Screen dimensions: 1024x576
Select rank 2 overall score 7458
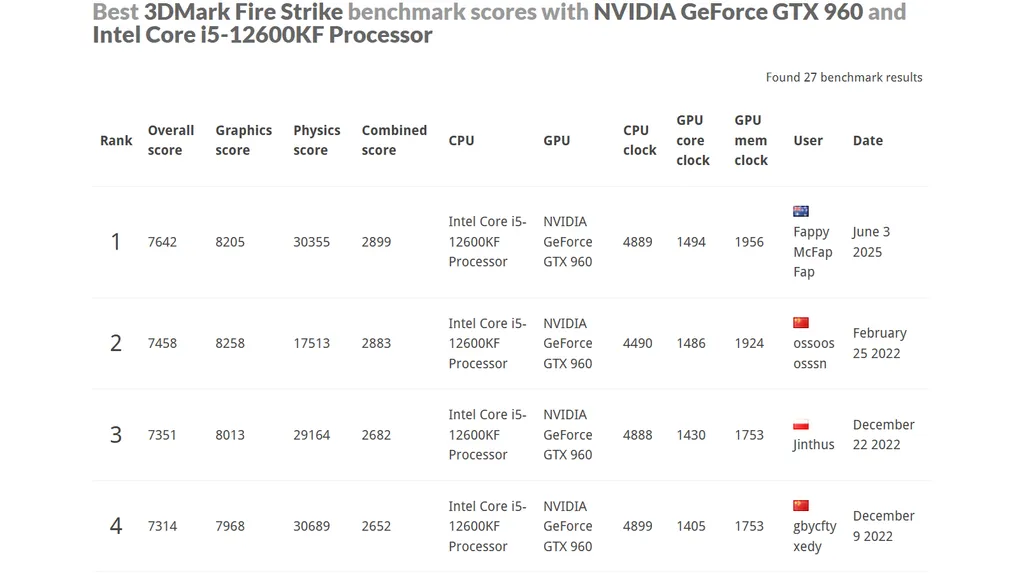tap(162, 343)
